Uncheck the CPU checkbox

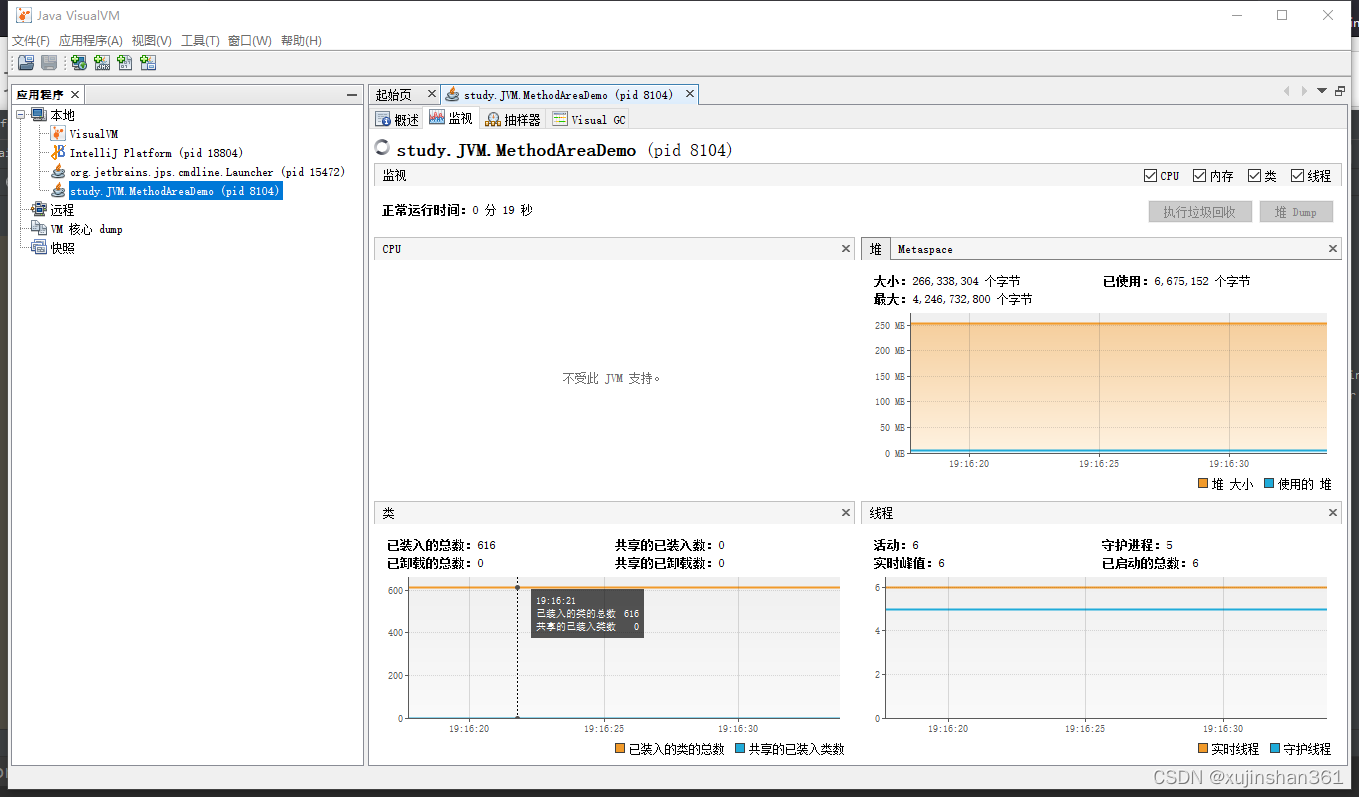tap(1150, 175)
